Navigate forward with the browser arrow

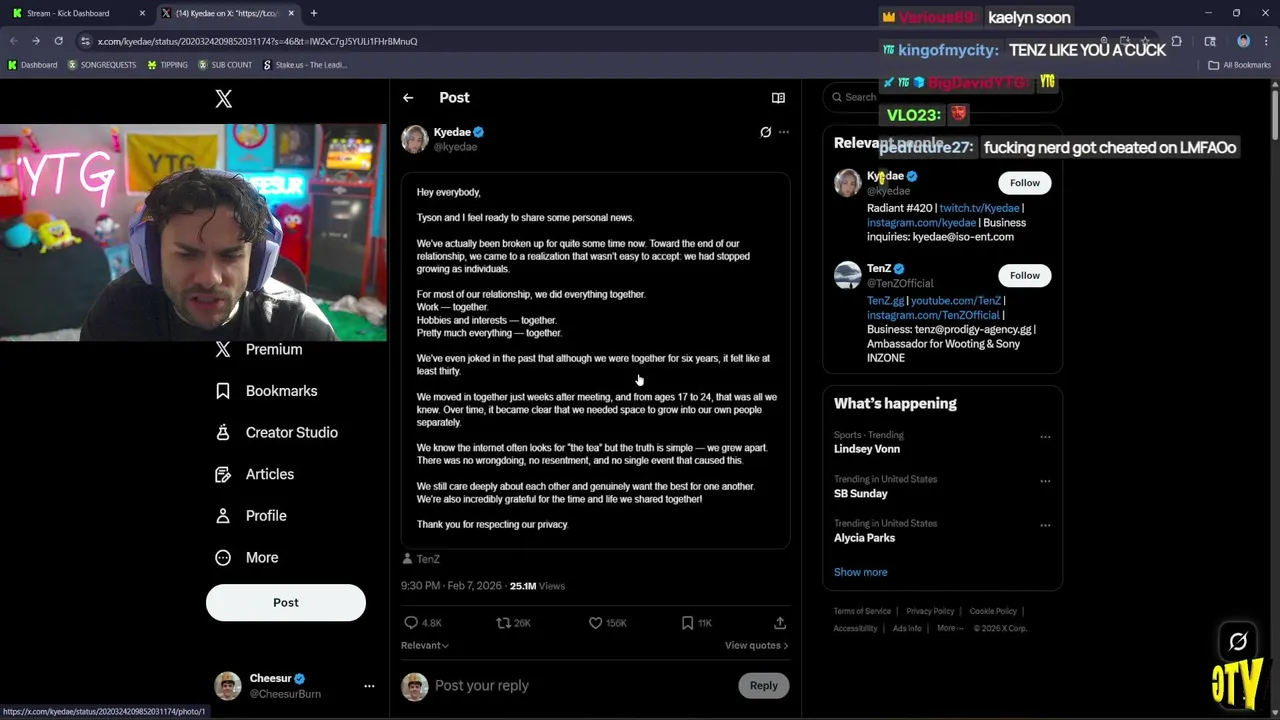36,41
